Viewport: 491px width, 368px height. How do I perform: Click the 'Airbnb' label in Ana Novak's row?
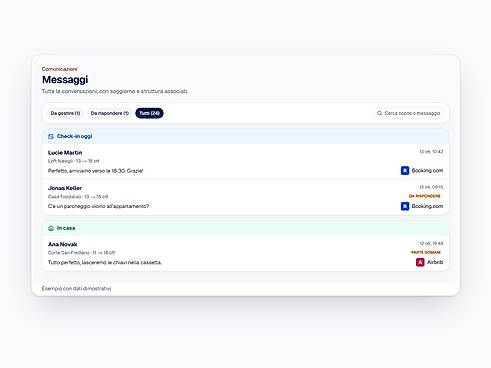coord(435,262)
